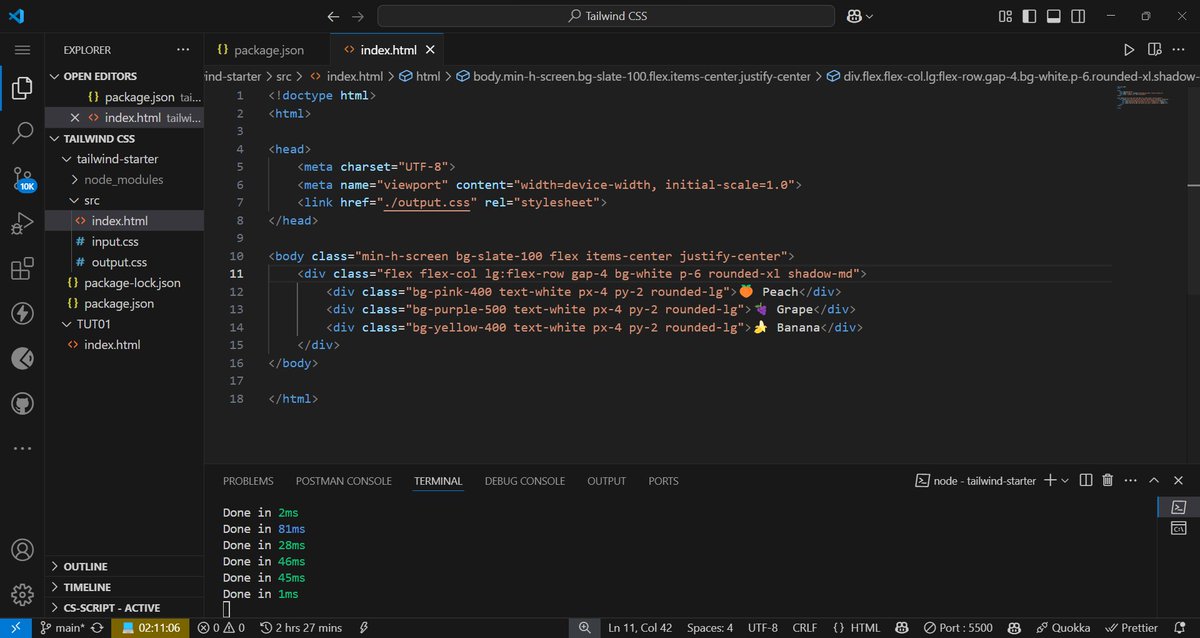Switch to PROBLEMS panel tab
The height and width of the screenshot is (638, 1200).
(248, 481)
